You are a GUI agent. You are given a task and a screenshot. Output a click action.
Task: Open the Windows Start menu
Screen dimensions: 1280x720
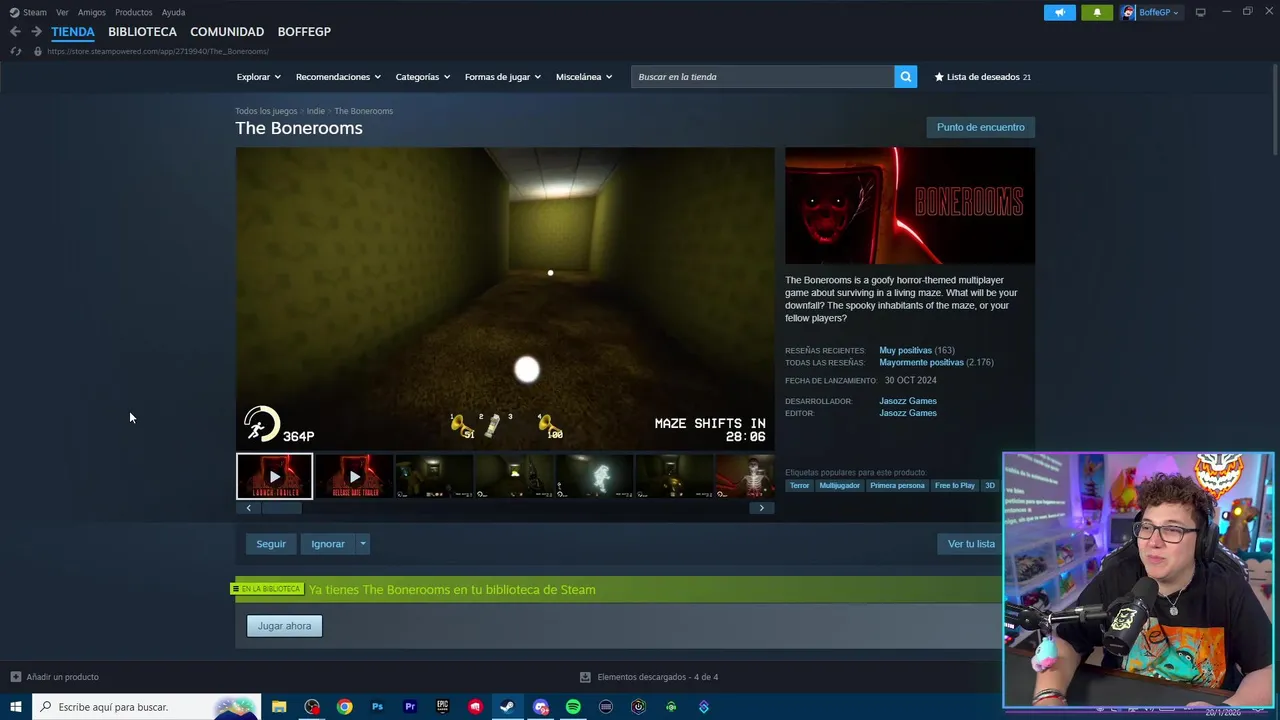[16, 707]
